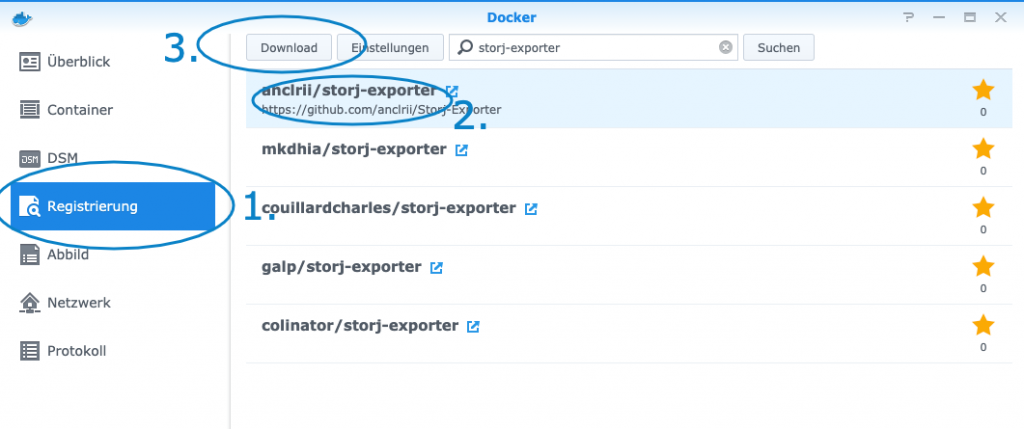Viewport: 1024px width, 429px height.
Task: Open couillardcharles/storj-exporter external link
Action: click(532, 209)
